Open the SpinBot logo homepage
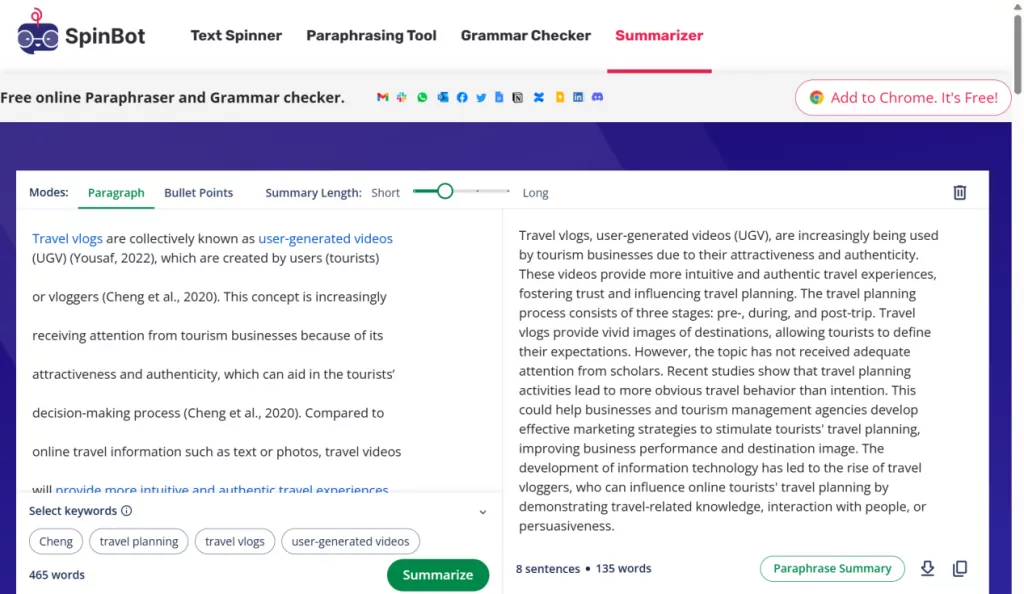The width and height of the screenshot is (1024, 594). 81,35
